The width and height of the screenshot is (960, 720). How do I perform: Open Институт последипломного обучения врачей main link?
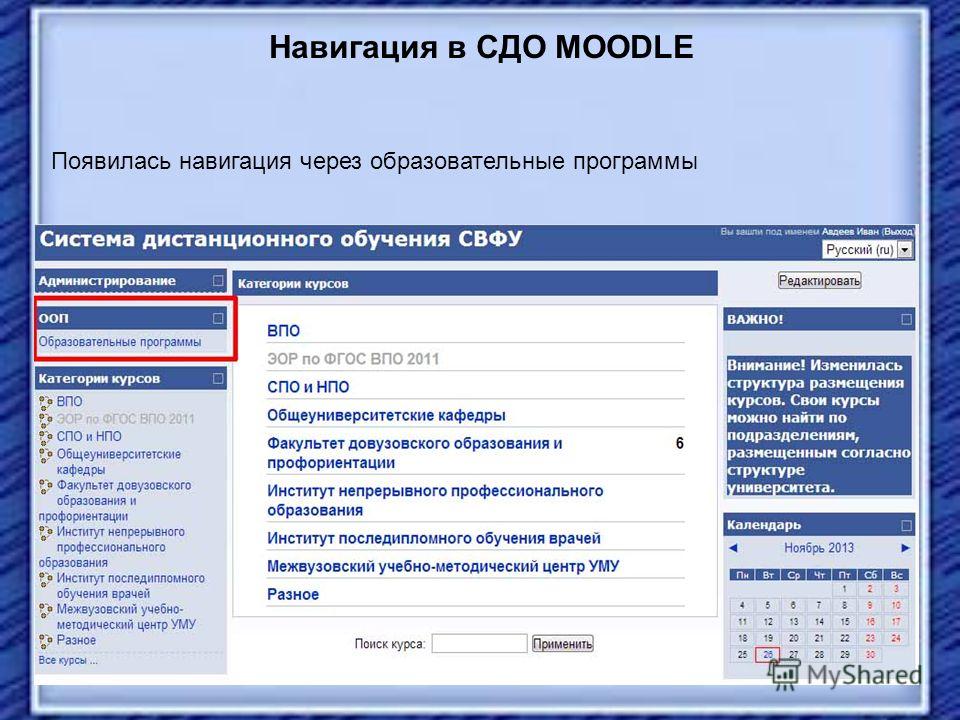434,538
